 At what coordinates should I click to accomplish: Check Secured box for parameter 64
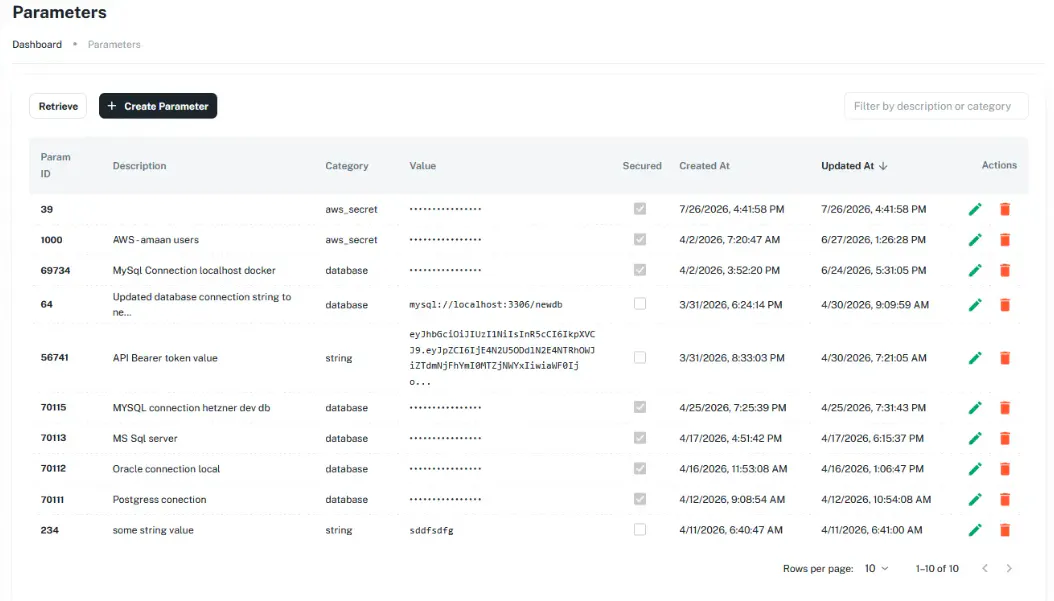click(x=640, y=304)
